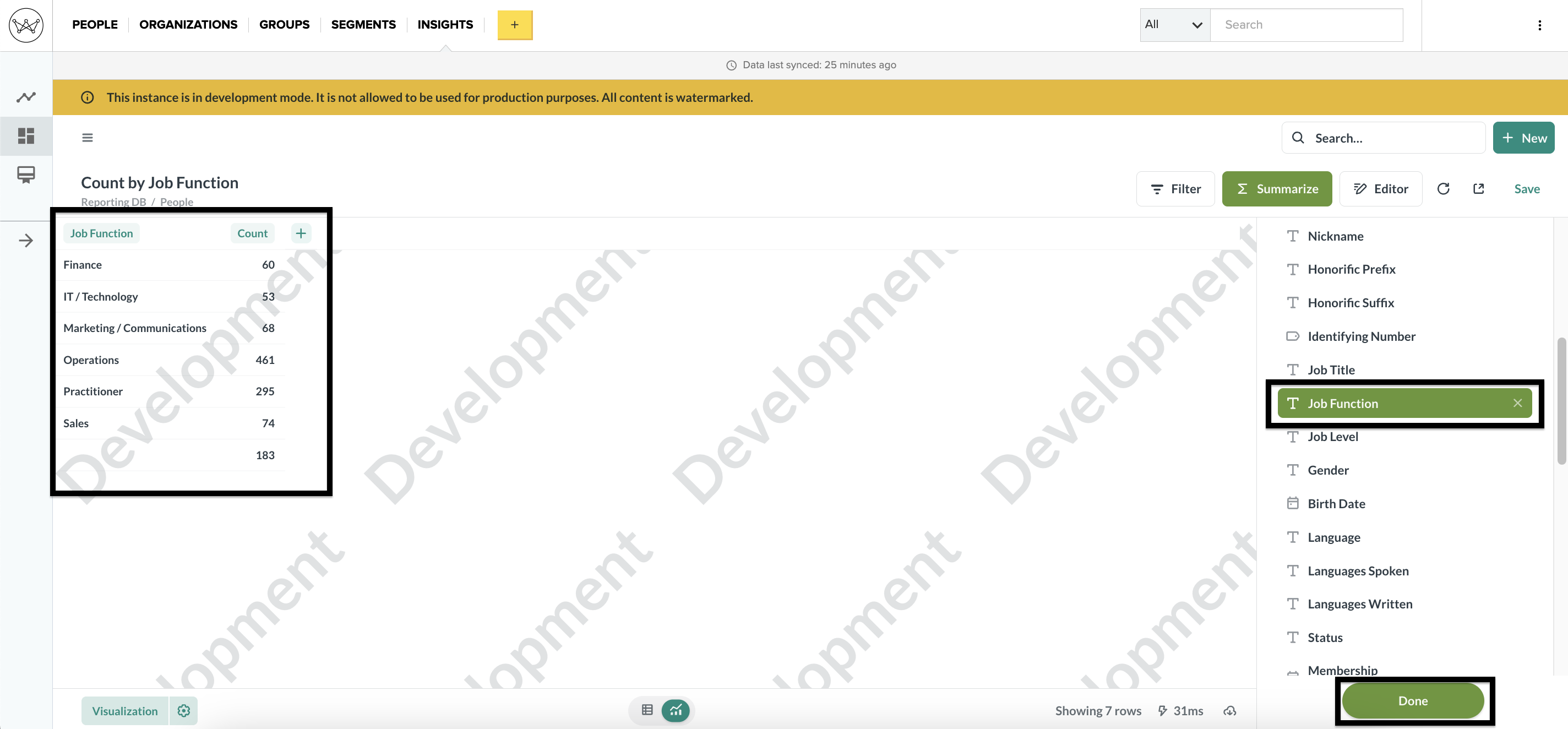Screen dimensions: 1568x729
Task: Click the download results cloud icon
Action: click(1230, 711)
